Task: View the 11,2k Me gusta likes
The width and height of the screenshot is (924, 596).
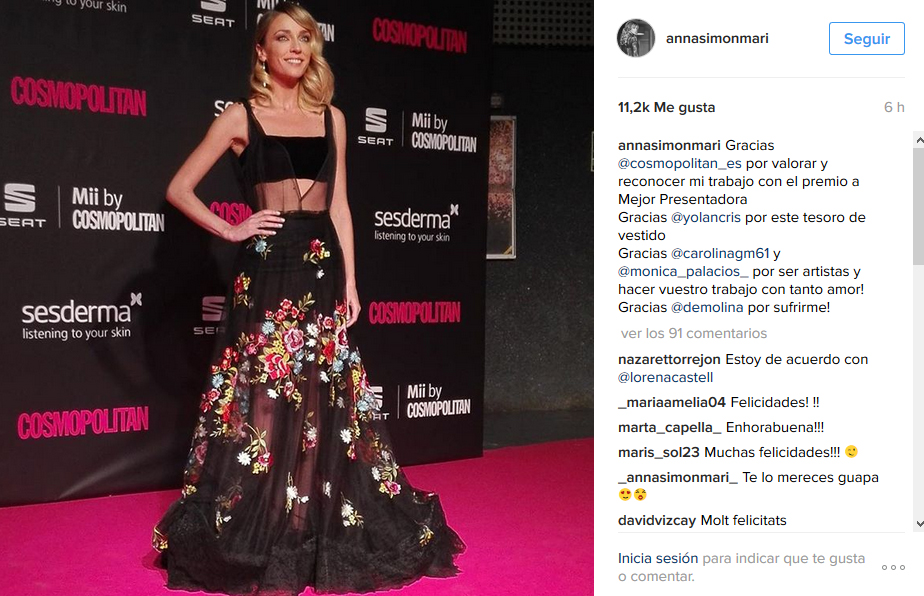Action: click(666, 107)
